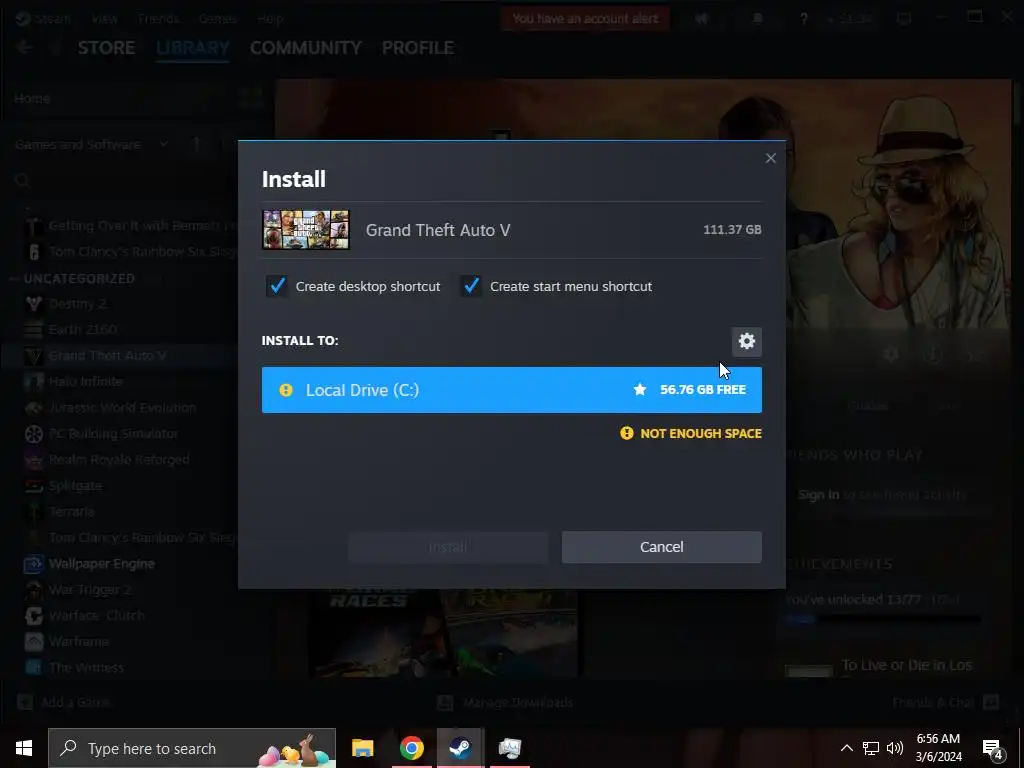Click the Steam logo icon in the menu bar
The height and width of the screenshot is (768, 1024).
coord(24,18)
